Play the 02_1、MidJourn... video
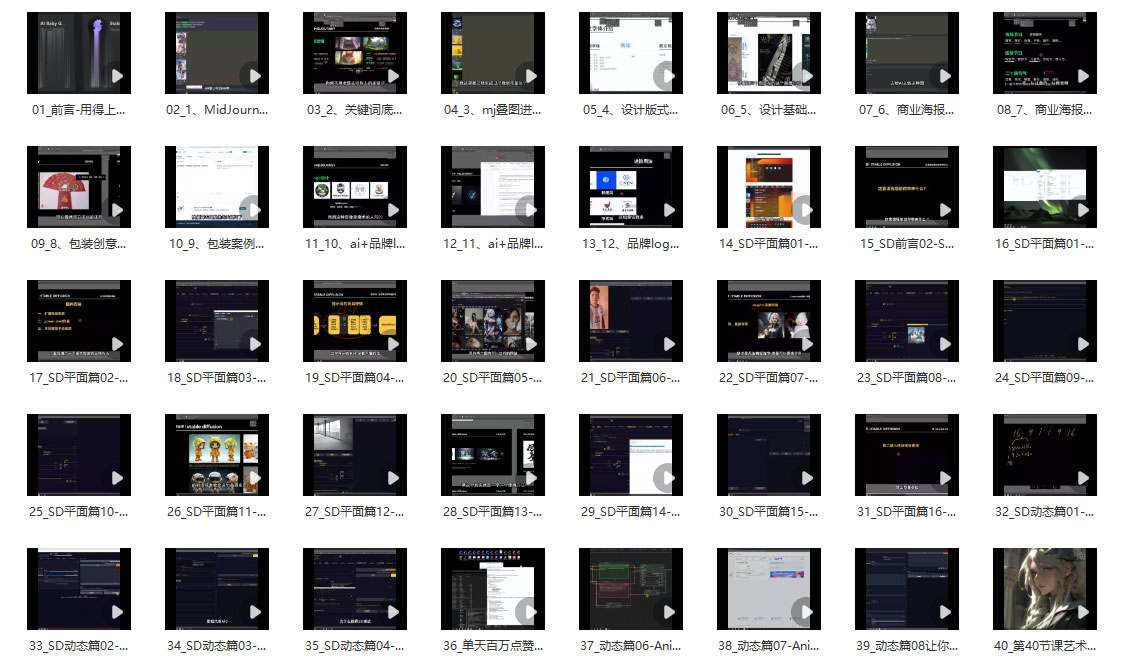The width and height of the screenshot is (1124, 670). click(x=255, y=76)
